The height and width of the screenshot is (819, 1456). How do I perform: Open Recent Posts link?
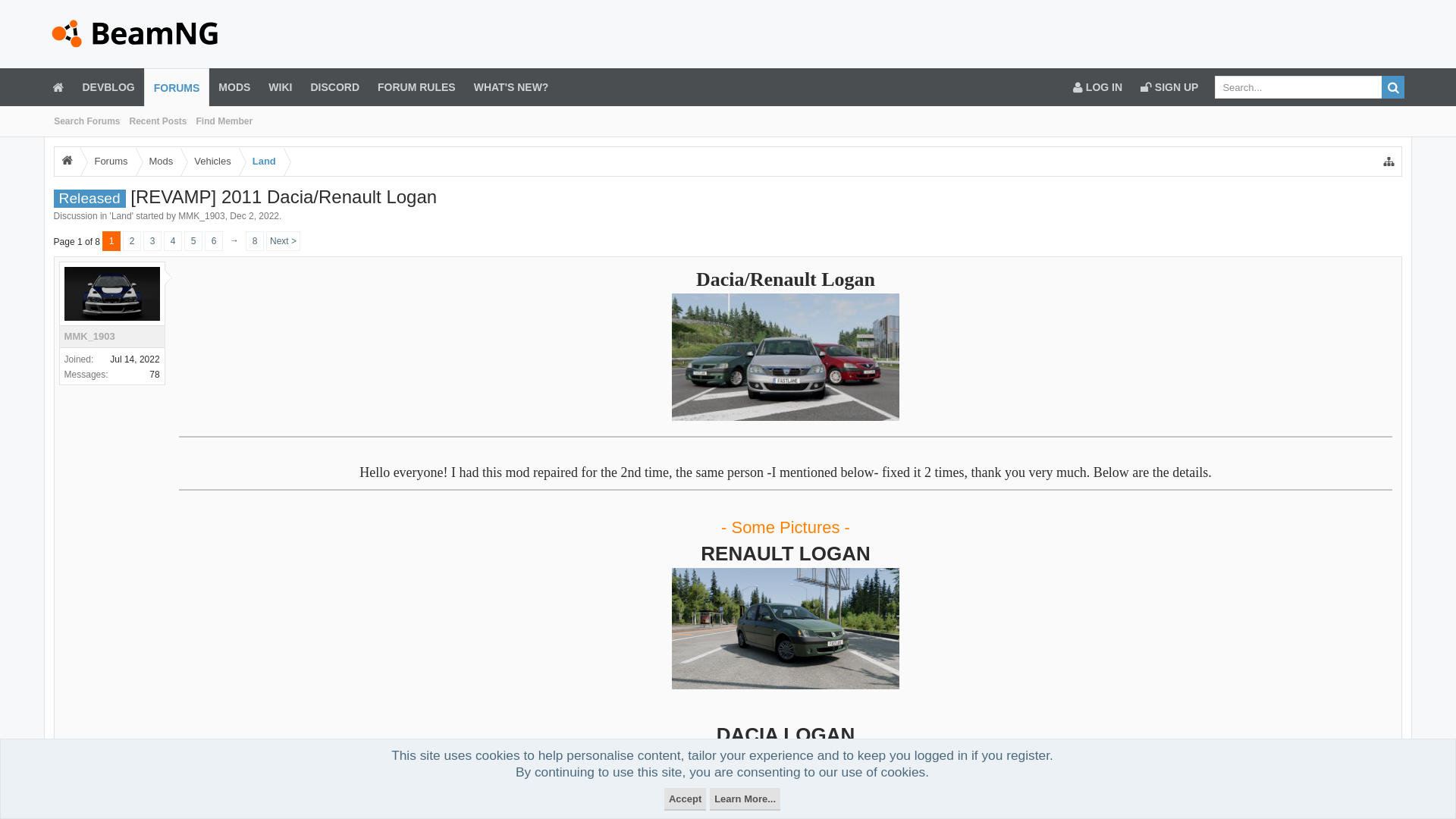coord(158,121)
